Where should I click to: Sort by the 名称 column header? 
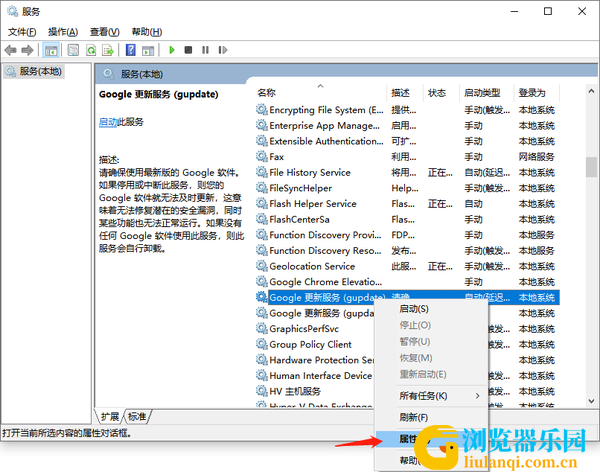pyautogui.click(x=321, y=93)
